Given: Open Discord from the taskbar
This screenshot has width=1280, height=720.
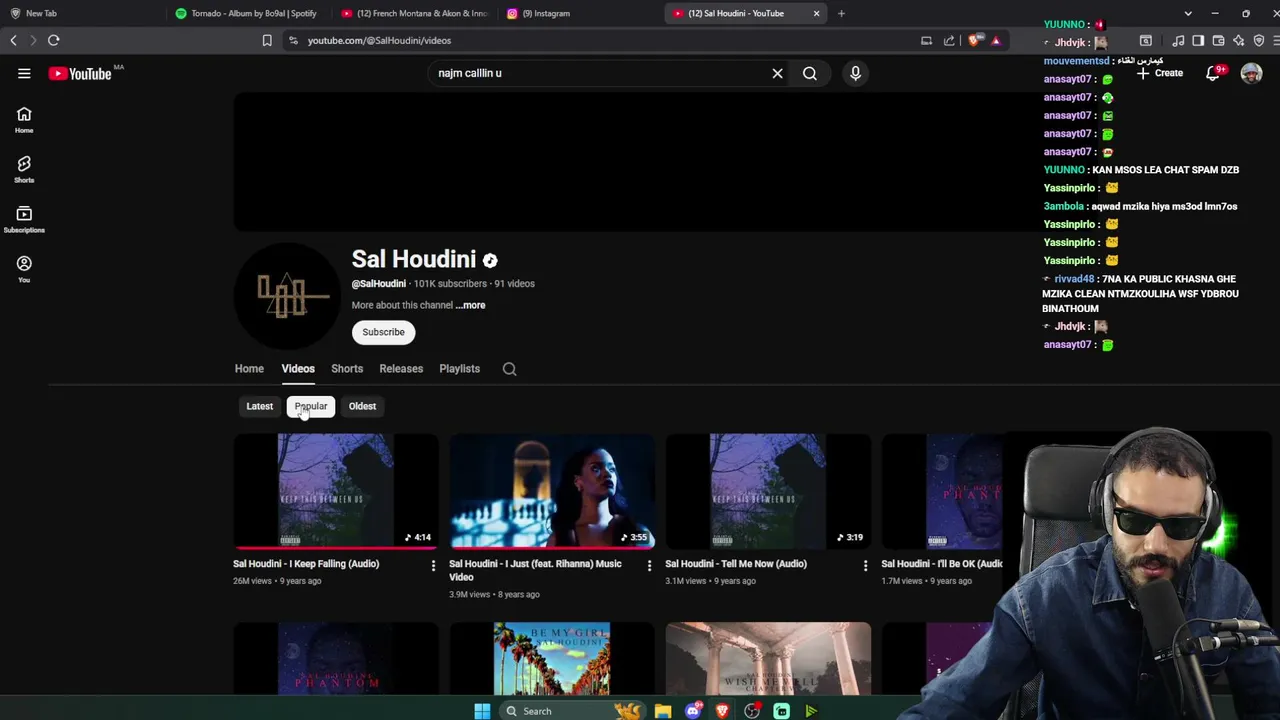Looking at the screenshot, I should pyautogui.click(x=693, y=711).
